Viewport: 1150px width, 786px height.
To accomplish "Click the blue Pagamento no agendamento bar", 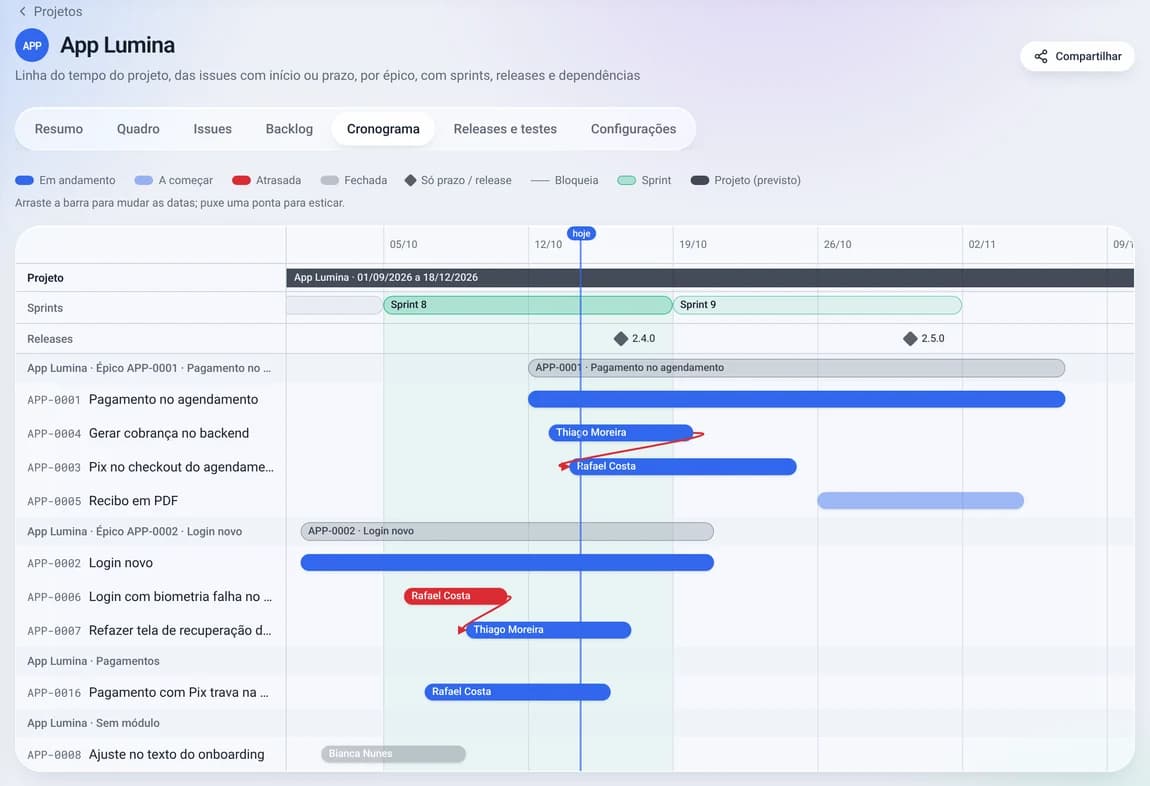I will click(x=796, y=400).
